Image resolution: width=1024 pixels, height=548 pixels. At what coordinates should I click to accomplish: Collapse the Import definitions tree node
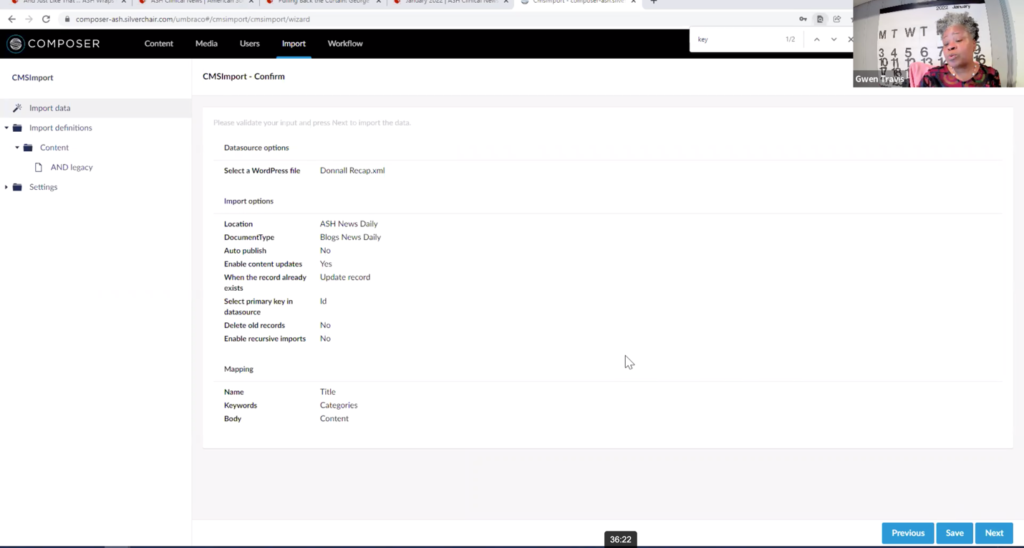[7, 128]
